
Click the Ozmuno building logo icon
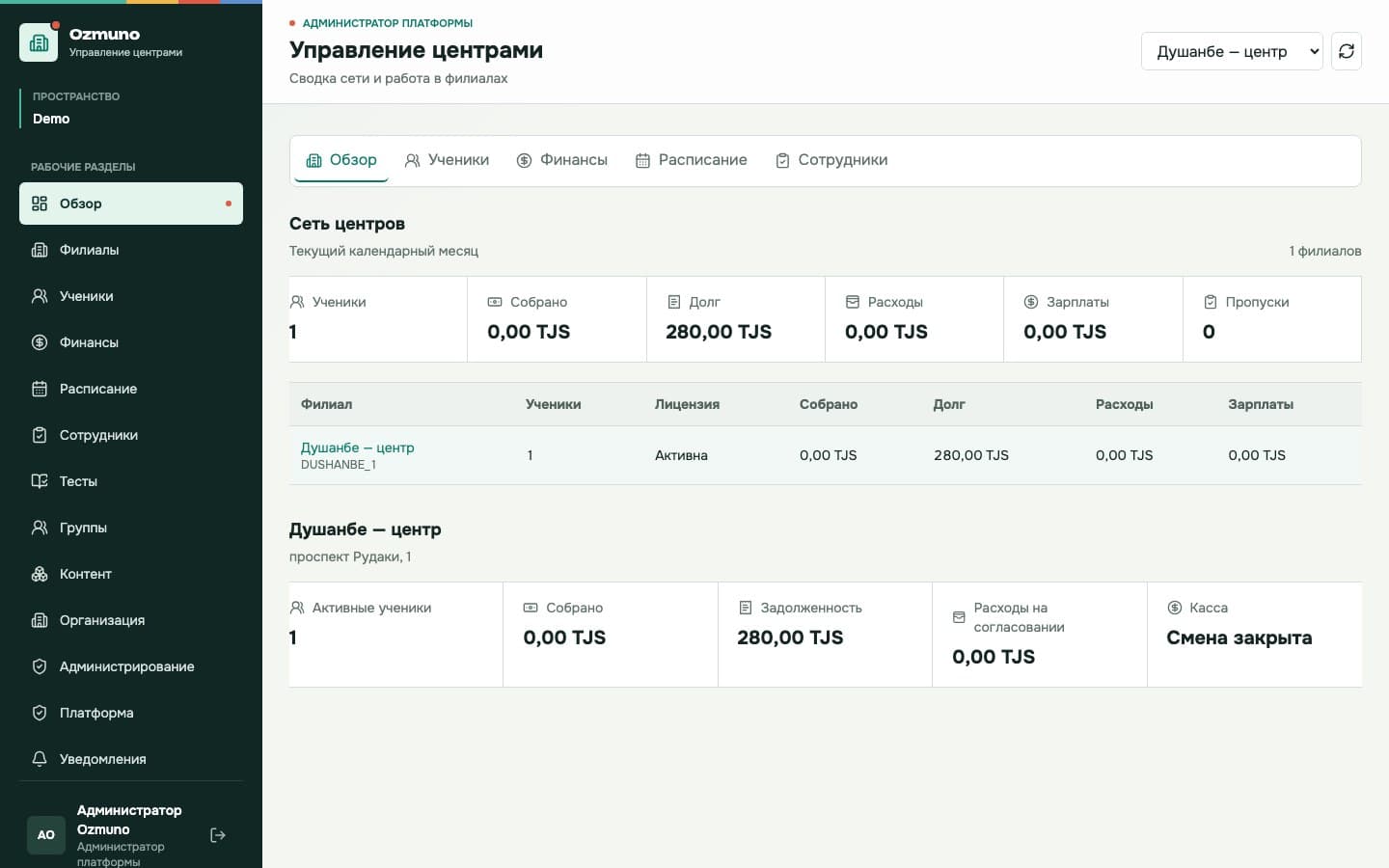click(x=39, y=42)
